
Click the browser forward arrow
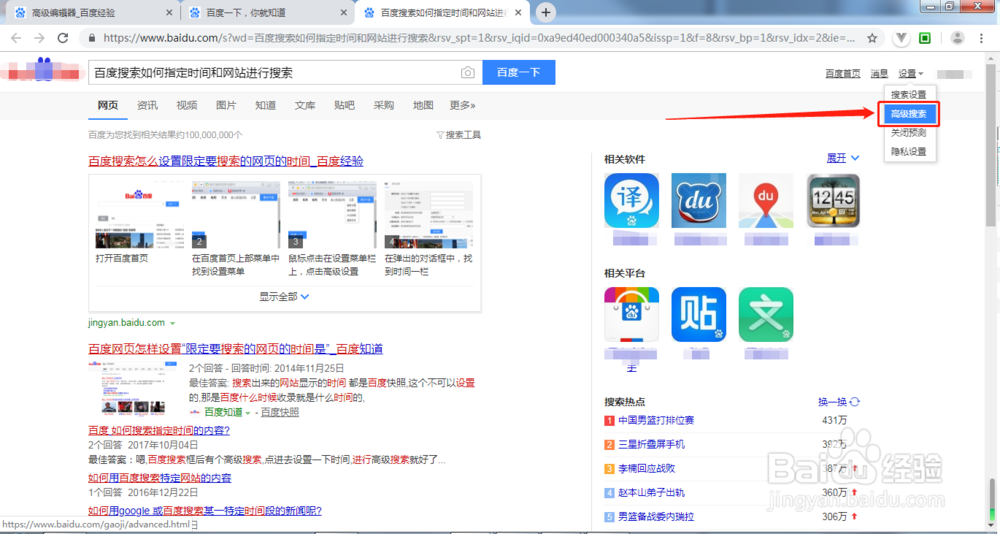pos(40,38)
